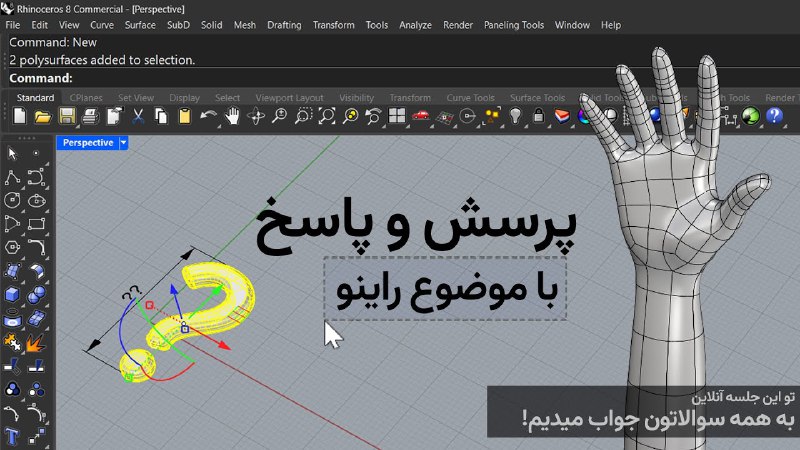Click the Copy to clipboard icon
Image resolution: width=800 pixels, height=450 pixels.
coord(161,116)
